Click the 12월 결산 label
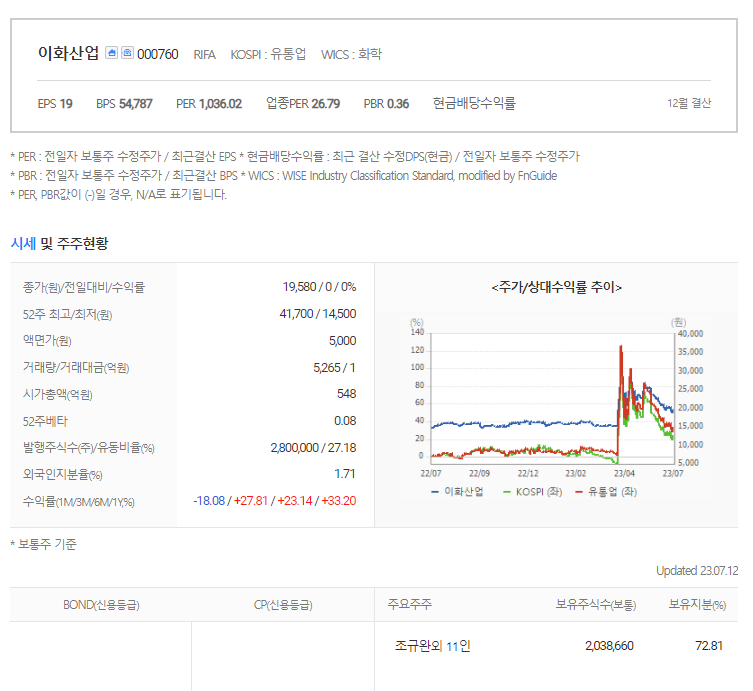Image resolution: width=753 pixels, height=691 pixels. [x=689, y=103]
